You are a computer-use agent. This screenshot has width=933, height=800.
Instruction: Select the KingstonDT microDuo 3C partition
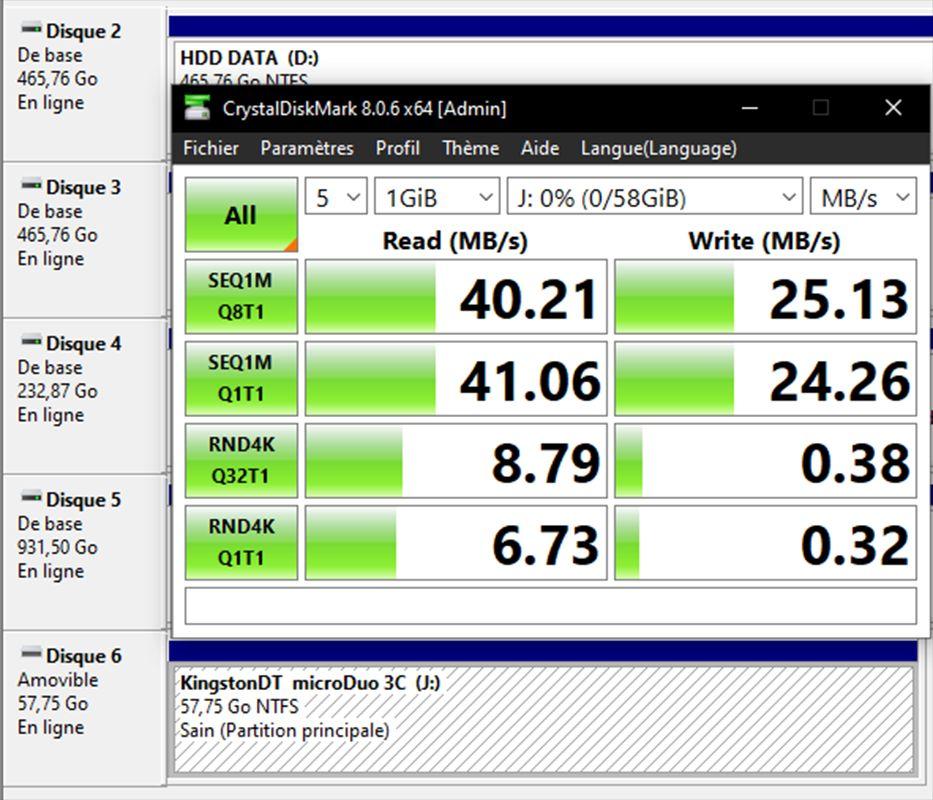pos(544,720)
